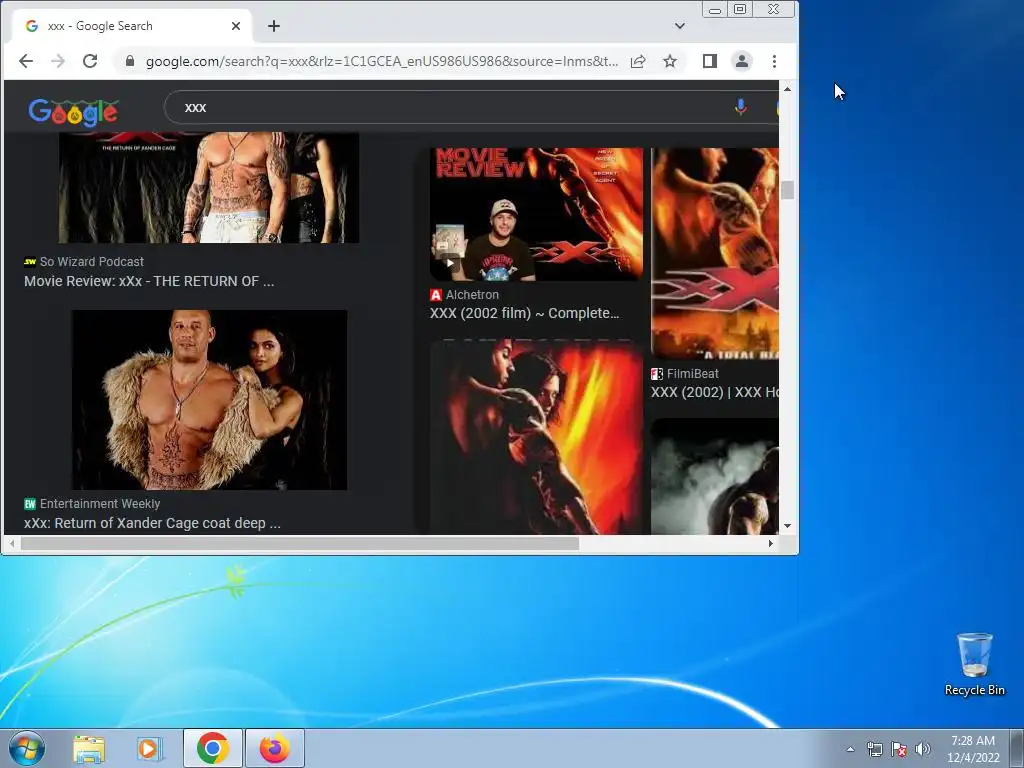Open the Action Center flag icon

899,749
